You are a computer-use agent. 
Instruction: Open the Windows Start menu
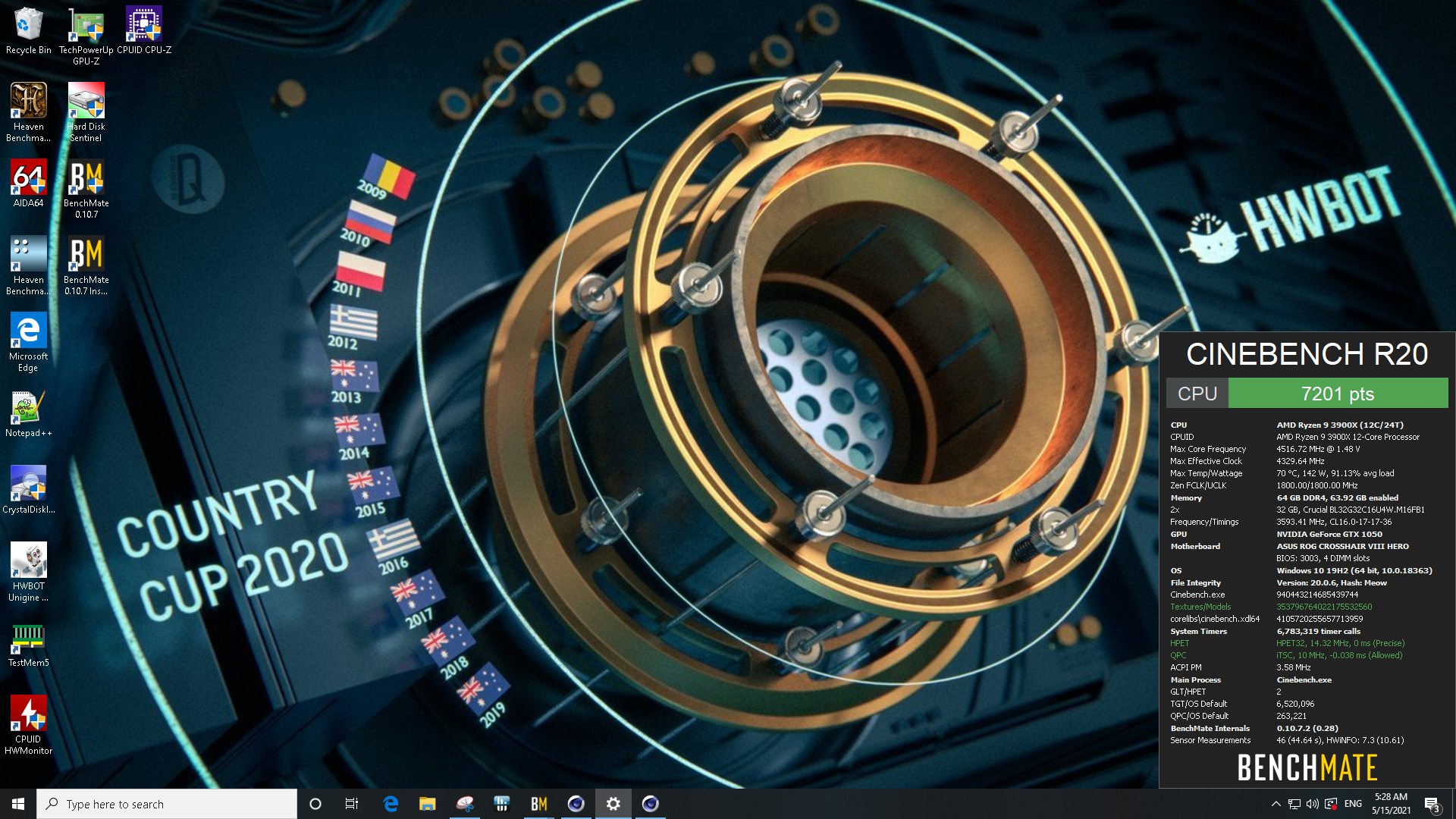(18, 804)
